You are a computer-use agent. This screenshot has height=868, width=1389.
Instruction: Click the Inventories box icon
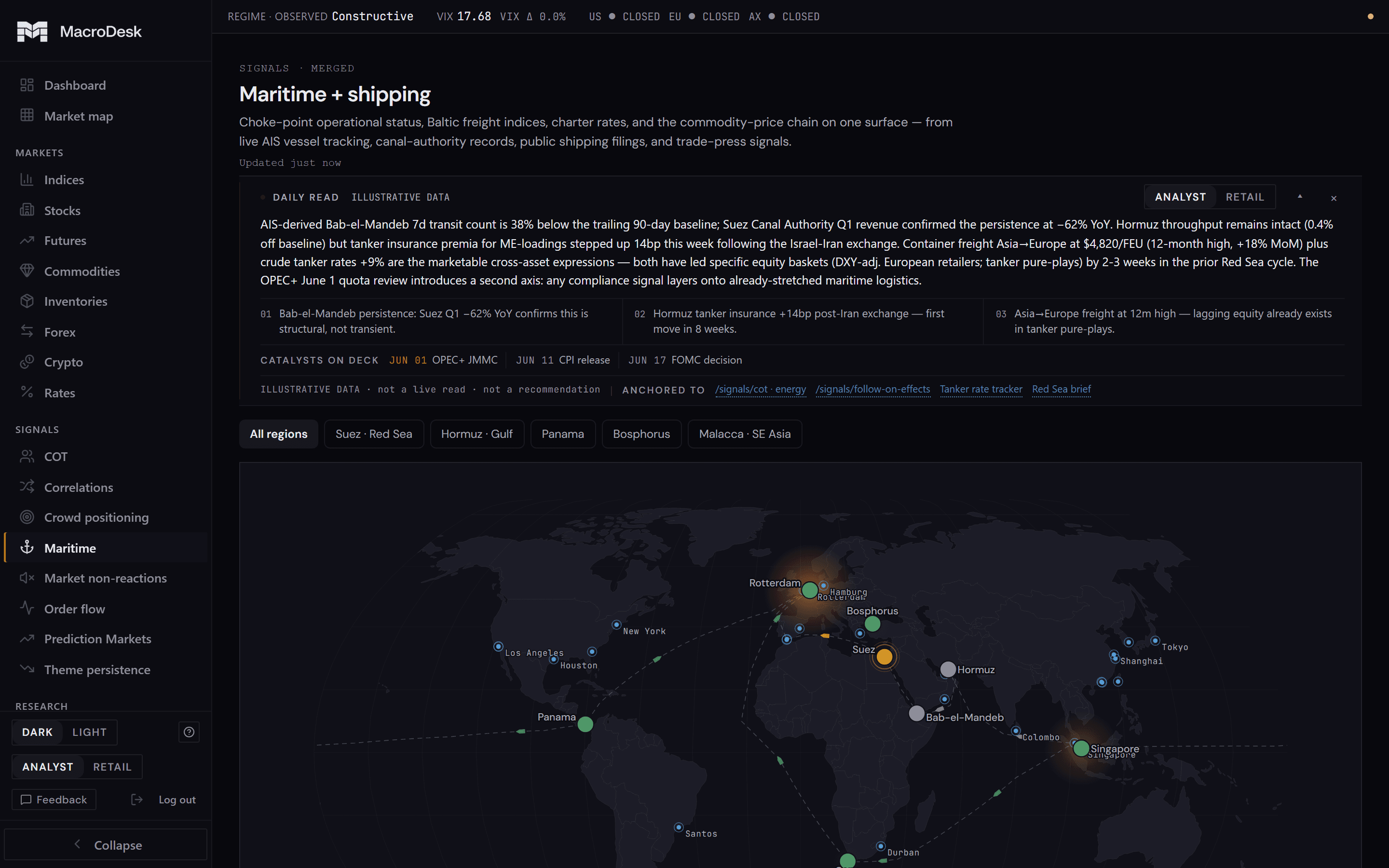pyautogui.click(x=27, y=301)
